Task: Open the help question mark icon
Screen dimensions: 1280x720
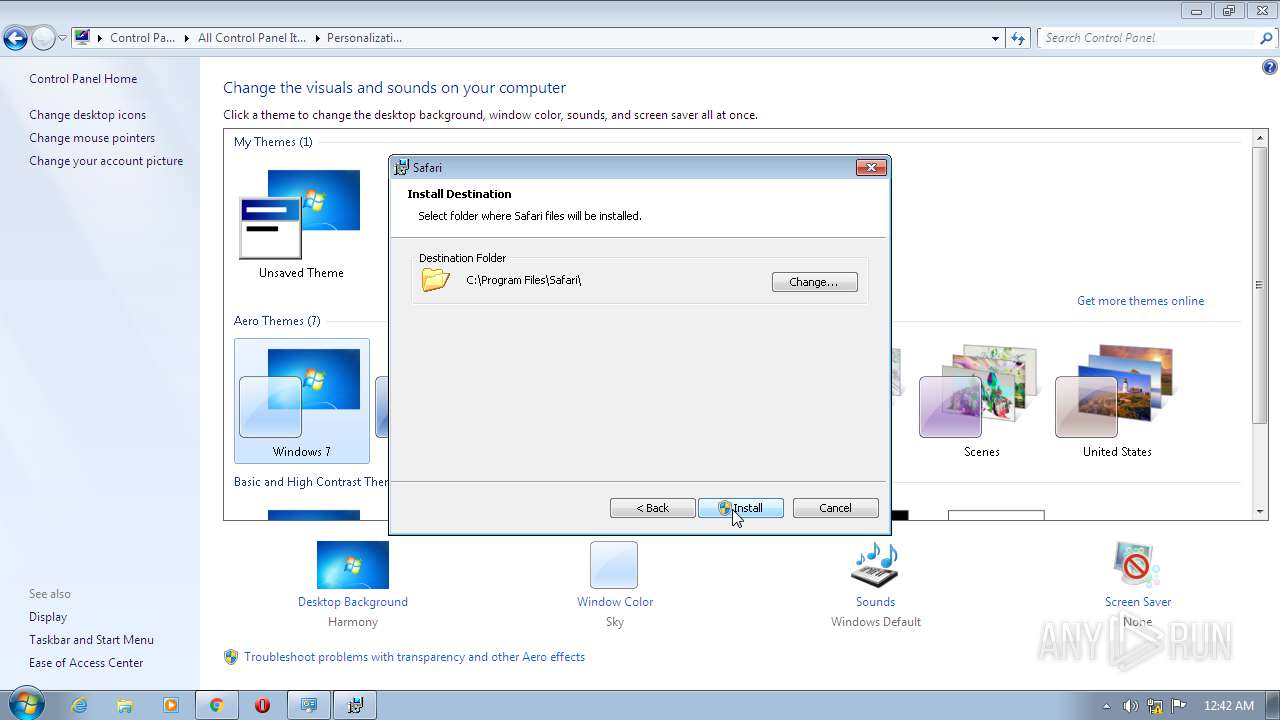Action: [1269, 68]
